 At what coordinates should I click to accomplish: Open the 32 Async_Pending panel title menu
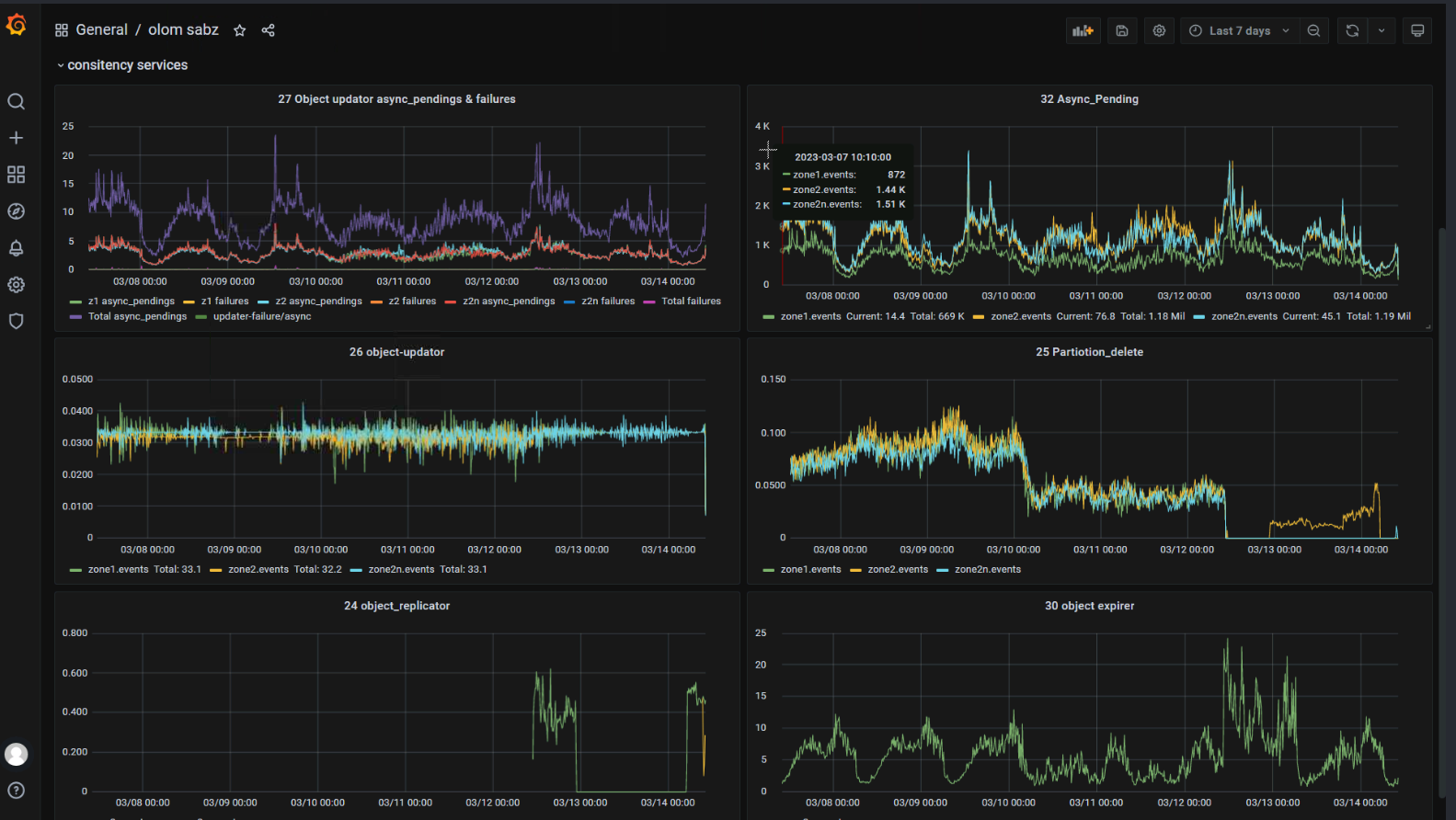(x=1089, y=99)
